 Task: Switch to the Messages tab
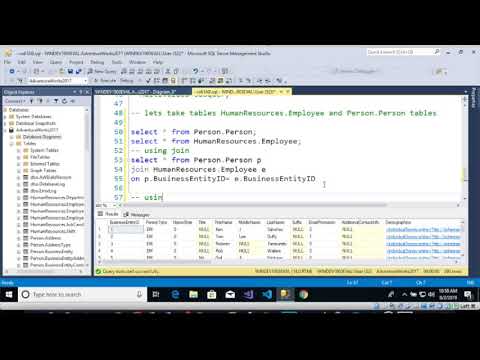pos(136,215)
